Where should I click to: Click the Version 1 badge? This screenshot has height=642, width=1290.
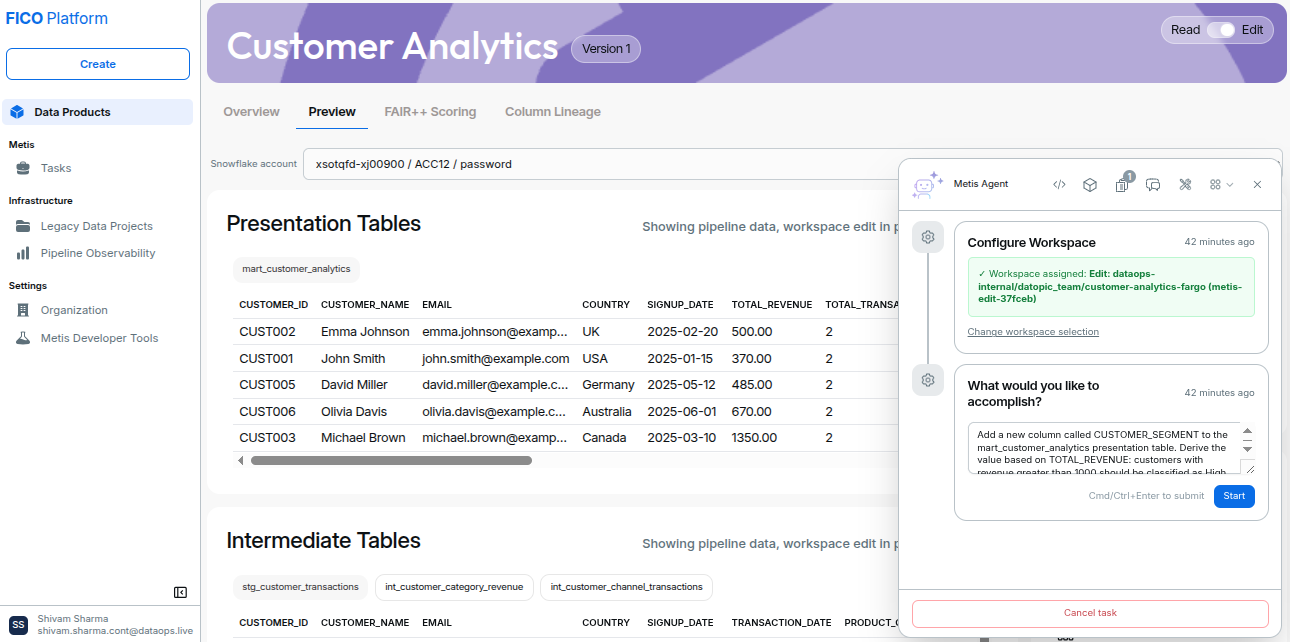tap(606, 49)
